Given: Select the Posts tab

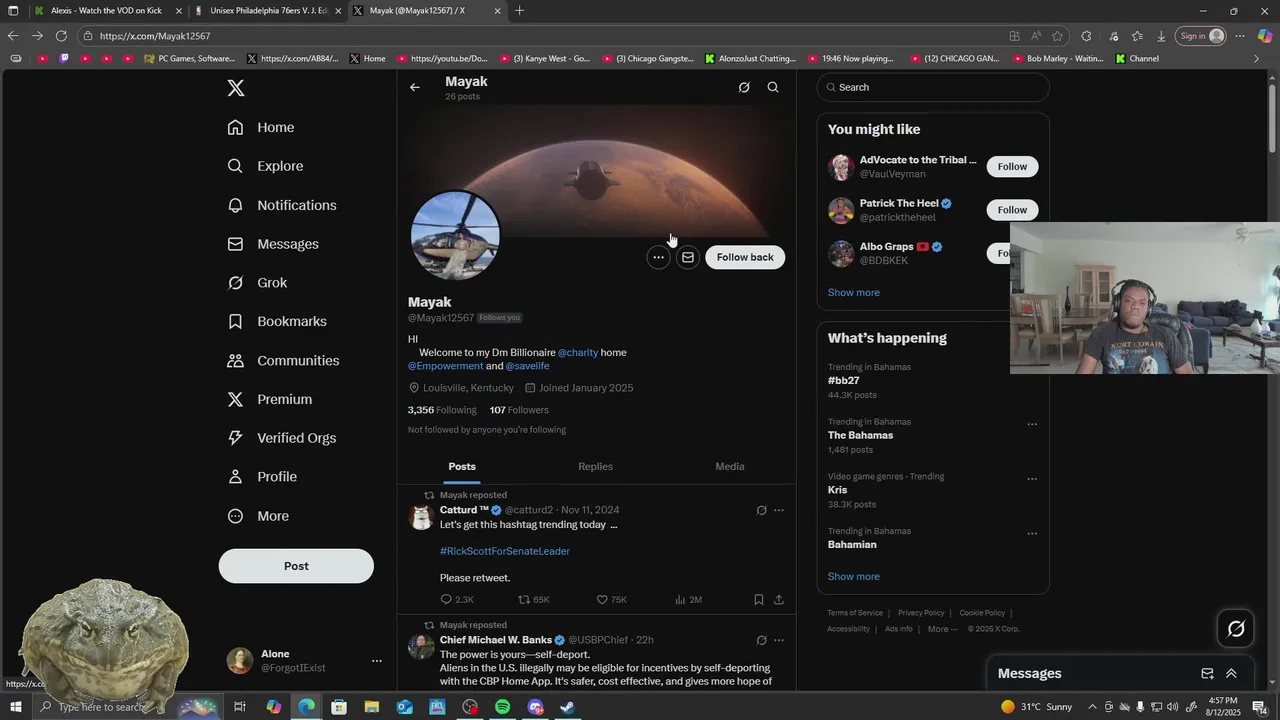Looking at the screenshot, I should [x=462, y=466].
